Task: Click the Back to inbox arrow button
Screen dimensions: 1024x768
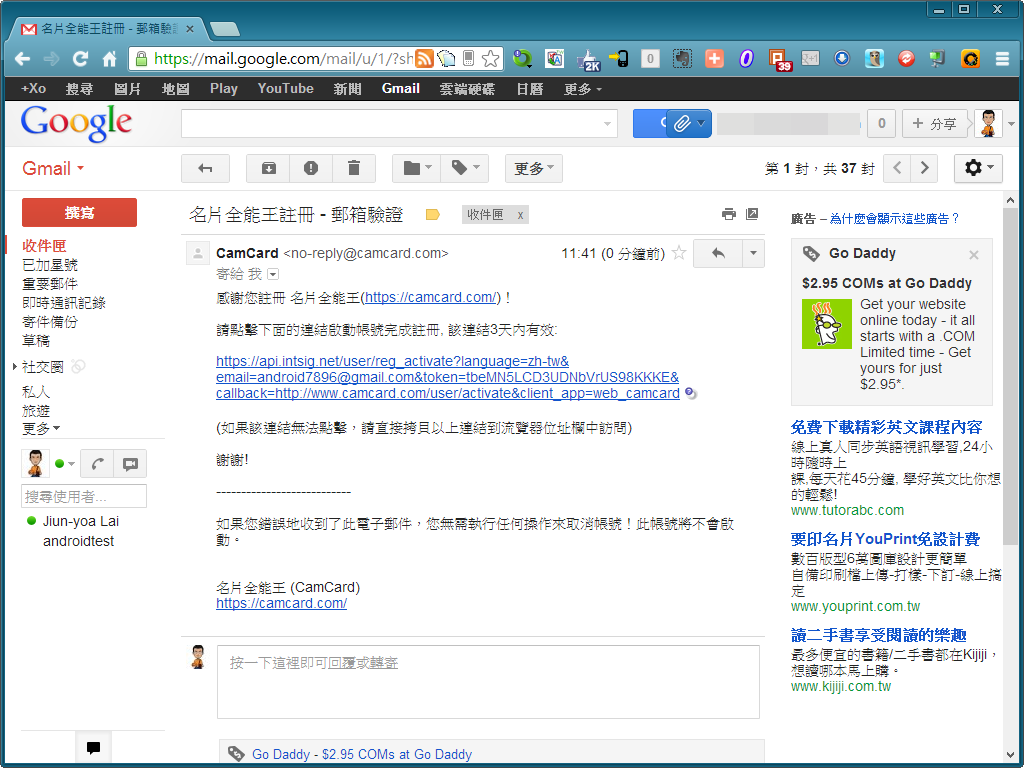Action: [205, 168]
